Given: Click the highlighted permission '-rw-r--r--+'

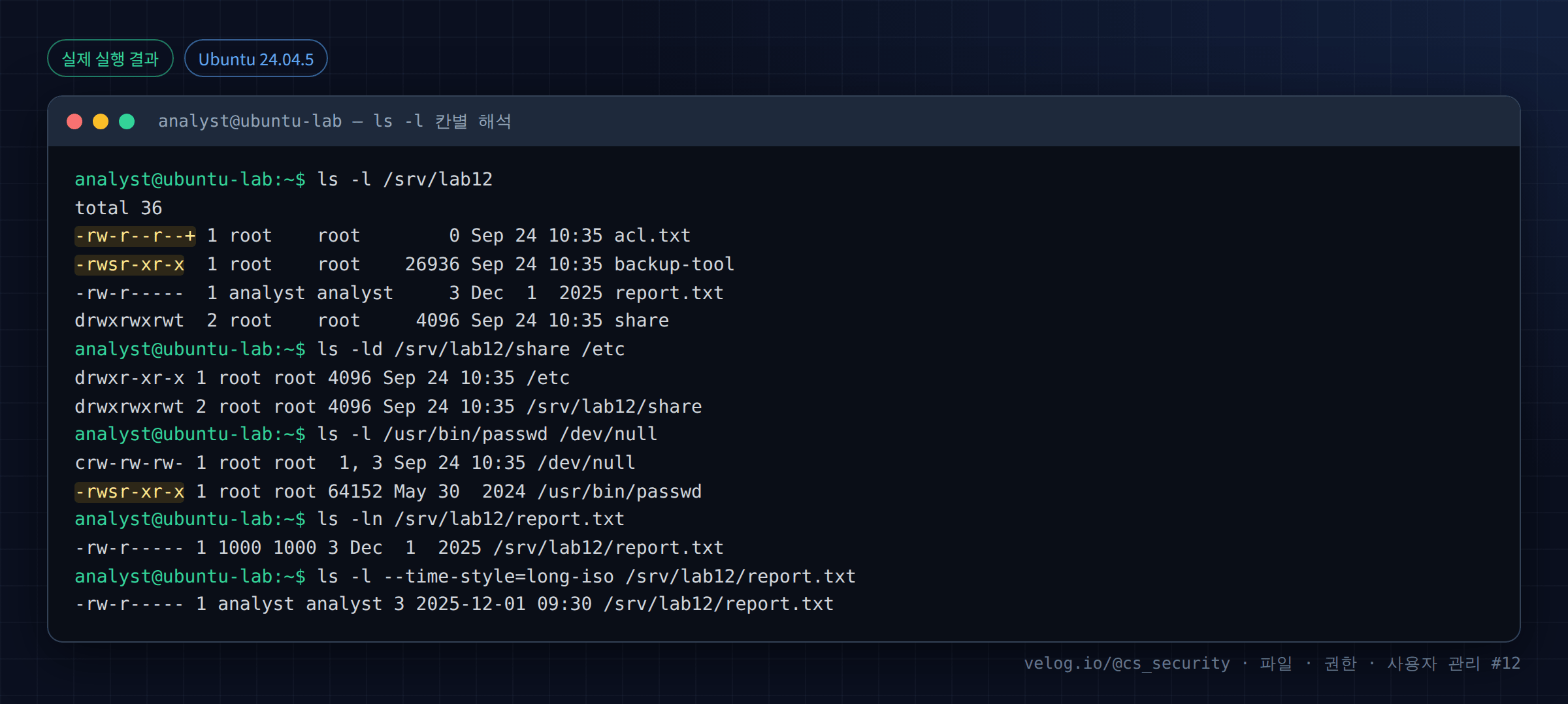Looking at the screenshot, I should point(135,236).
